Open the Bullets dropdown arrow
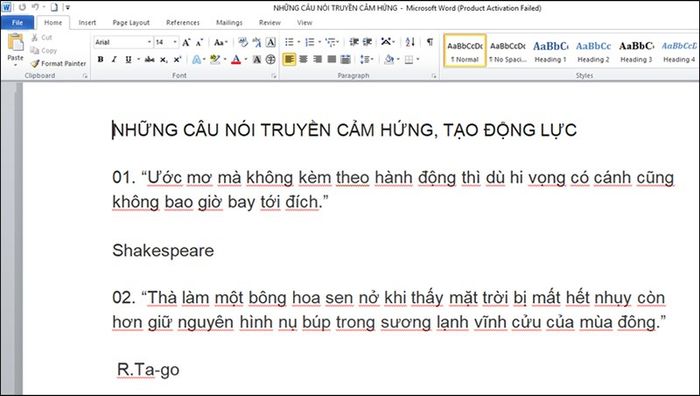The width and height of the screenshot is (700, 396). point(298,42)
